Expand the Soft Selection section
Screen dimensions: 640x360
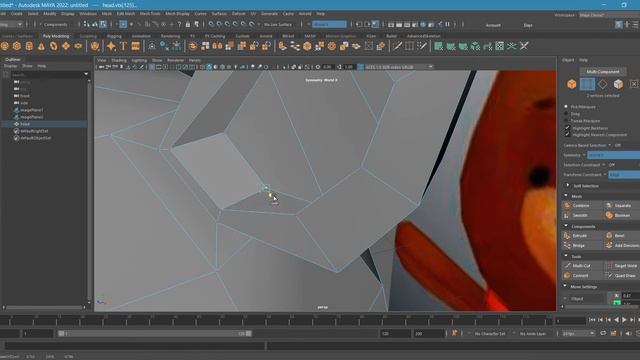coord(567,186)
